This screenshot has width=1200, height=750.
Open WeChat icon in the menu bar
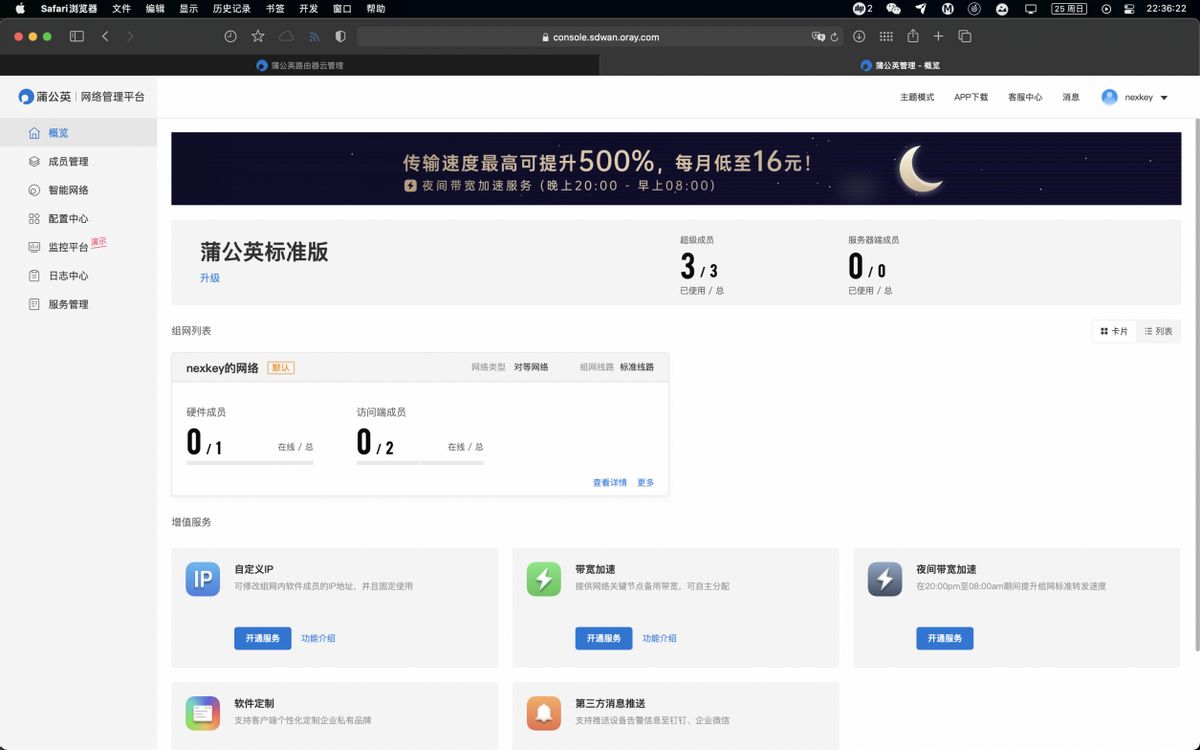coord(893,8)
